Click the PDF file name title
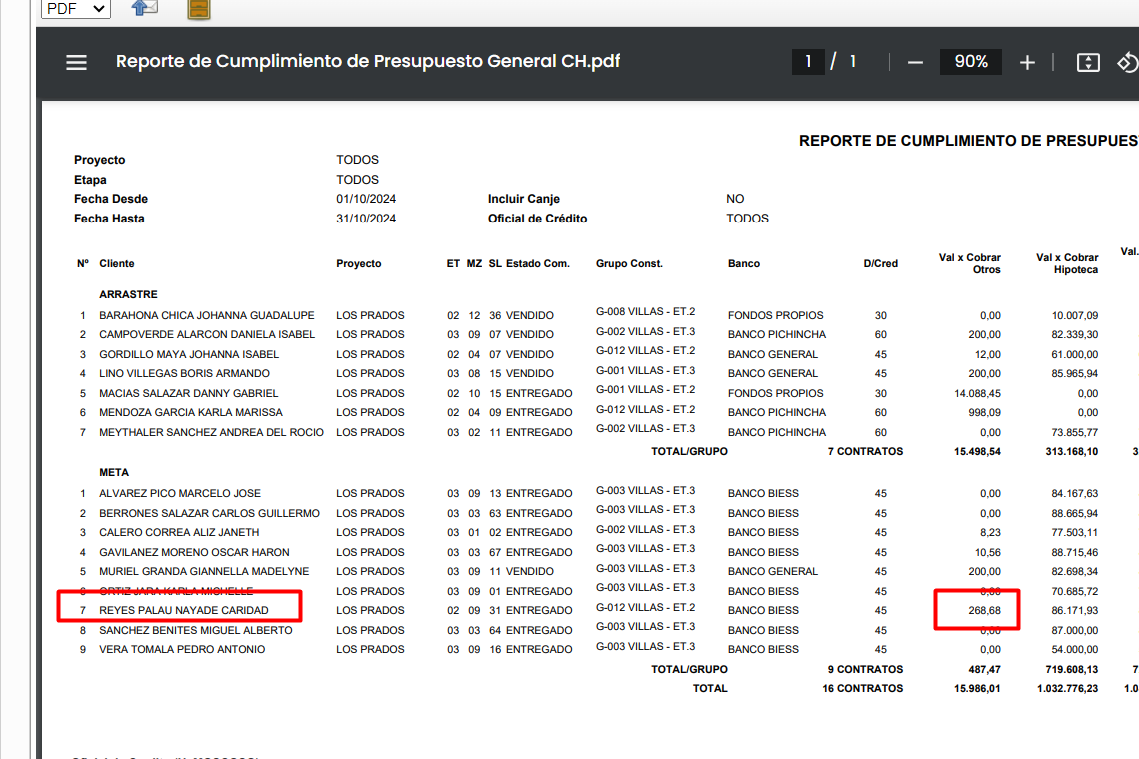Image resolution: width=1139 pixels, height=759 pixels. [x=368, y=62]
